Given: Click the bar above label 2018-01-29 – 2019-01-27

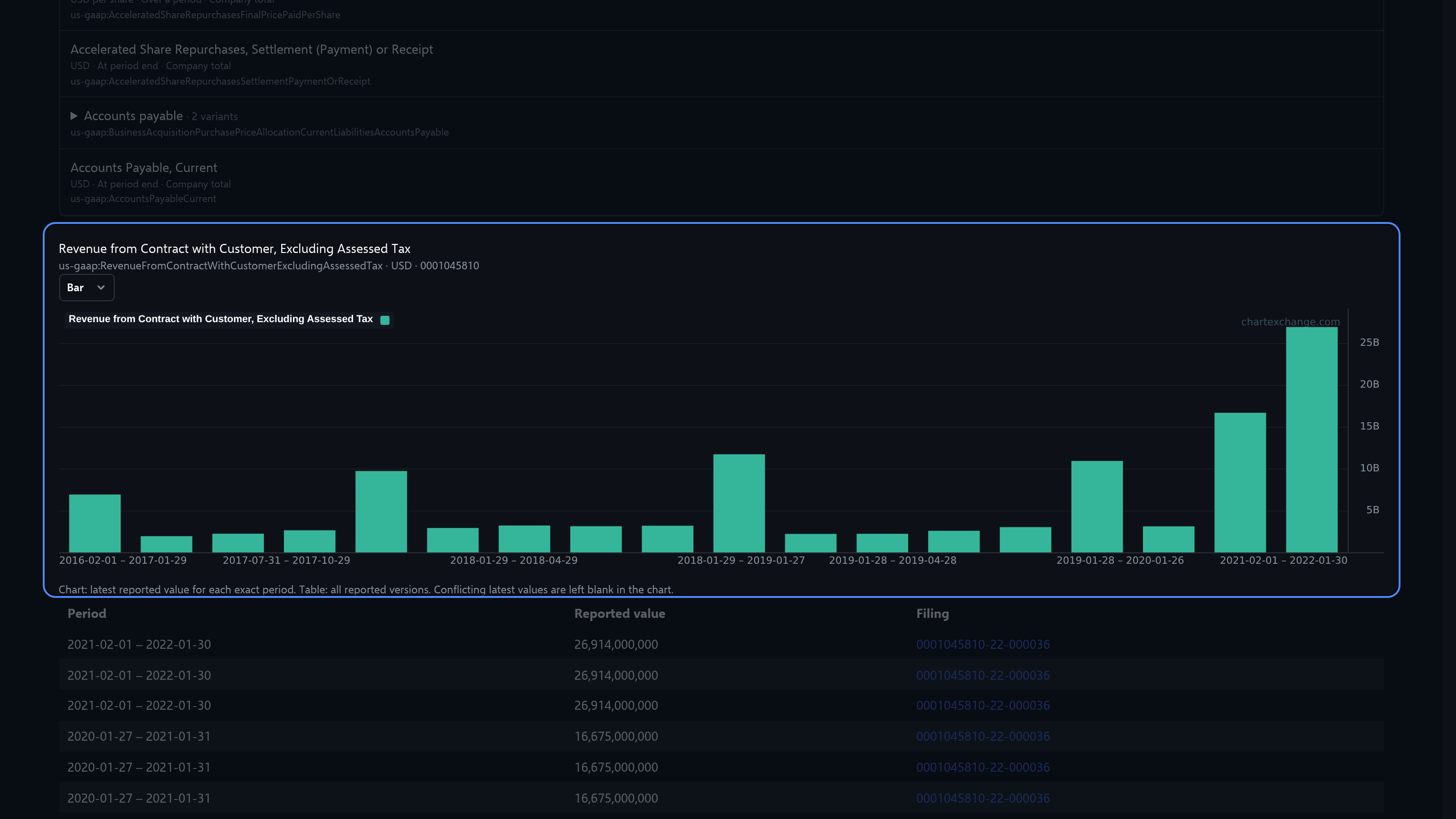Looking at the screenshot, I should pos(739,503).
